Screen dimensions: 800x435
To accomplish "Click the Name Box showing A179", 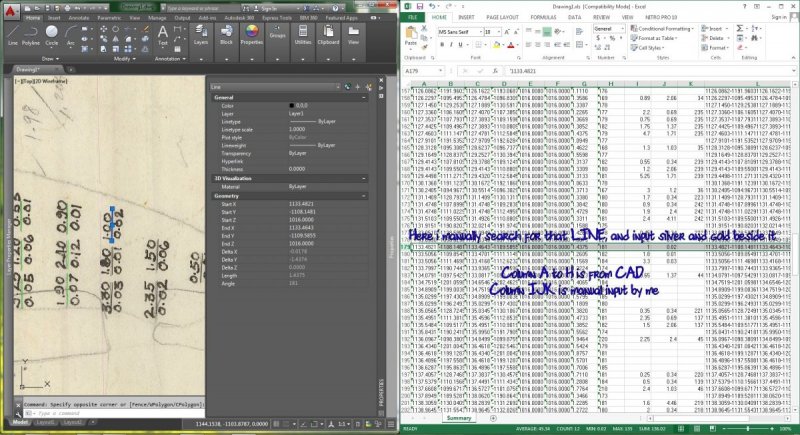I will [x=422, y=71].
